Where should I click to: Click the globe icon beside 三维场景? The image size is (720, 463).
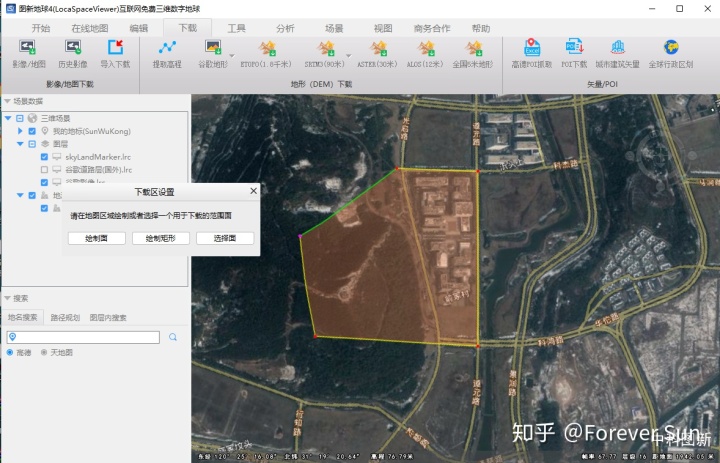[x=32, y=118]
